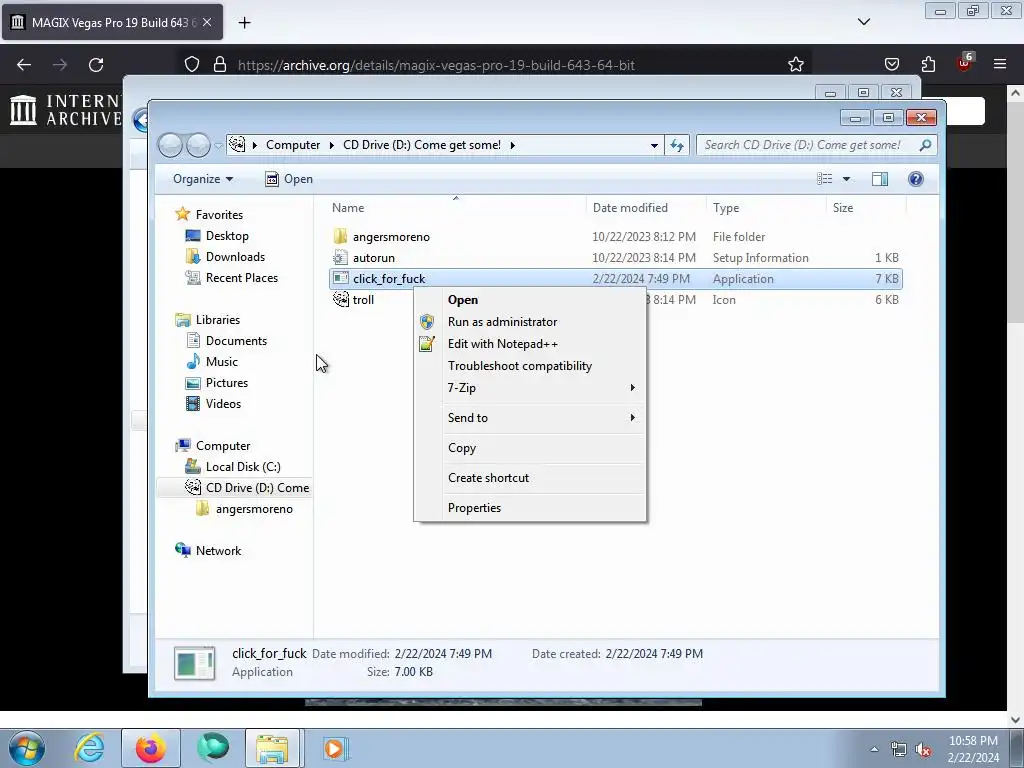Choose Edit with Notepad++

530,344
